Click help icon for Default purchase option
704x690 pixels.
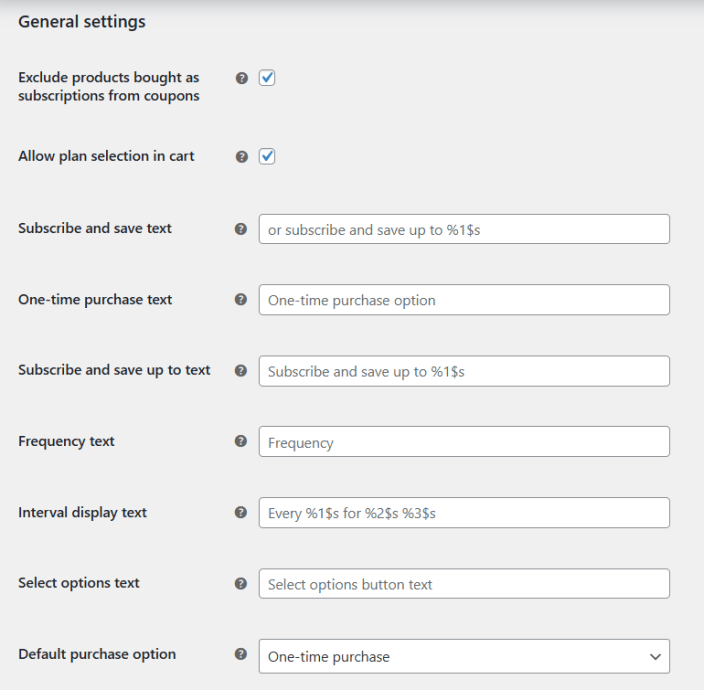(241, 655)
